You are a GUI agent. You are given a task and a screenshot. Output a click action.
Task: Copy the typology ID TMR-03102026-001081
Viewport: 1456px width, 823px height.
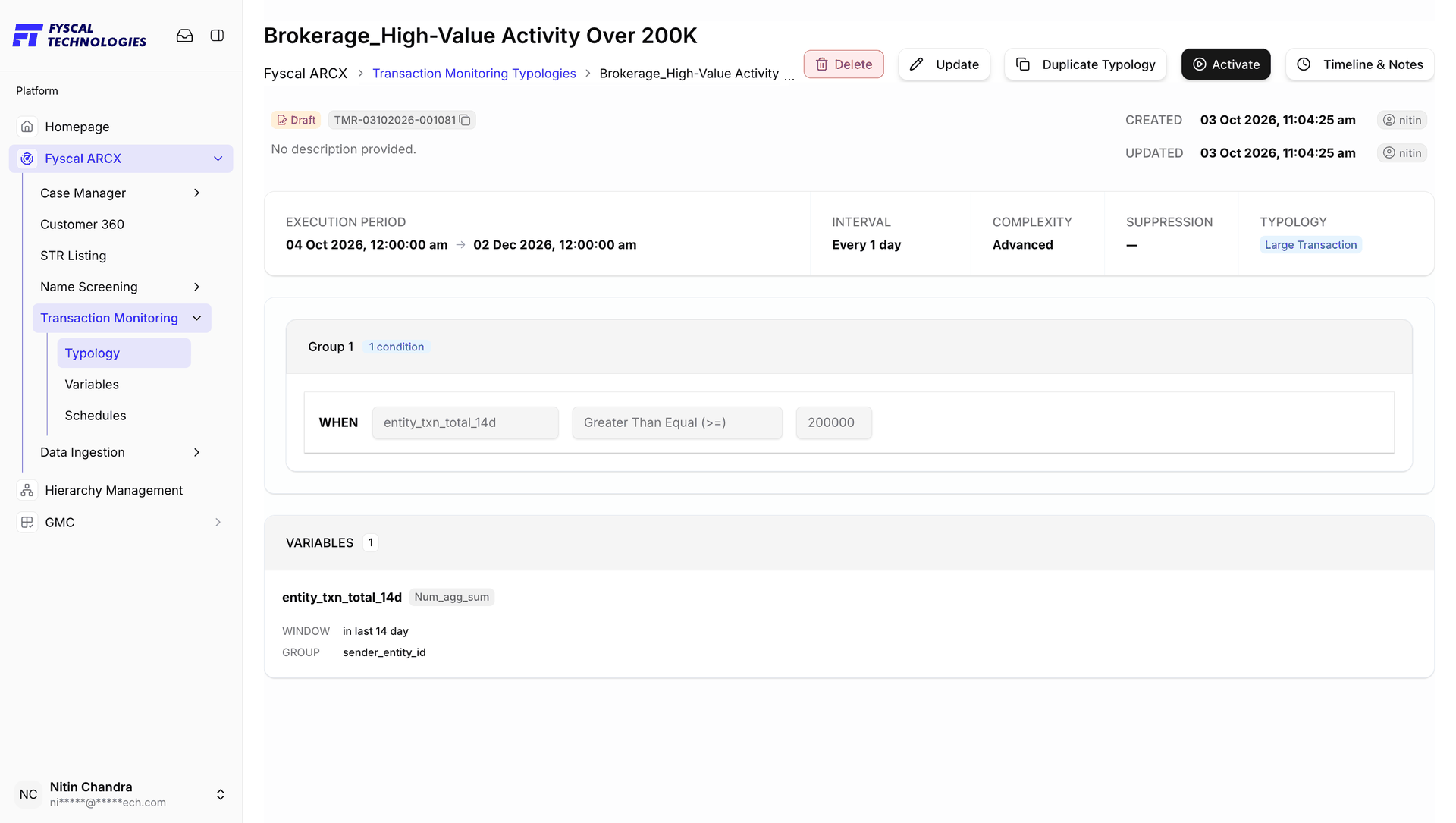pyautogui.click(x=465, y=120)
